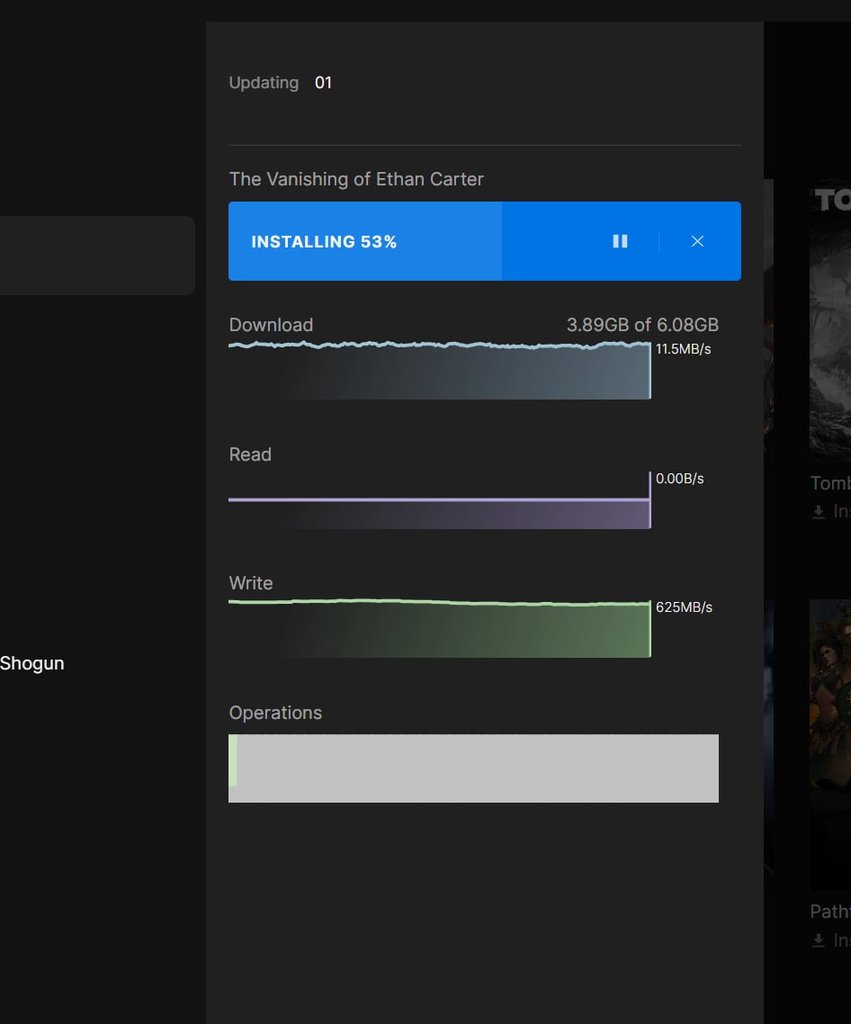Click the Write speed graph
This screenshot has width=851, height=1024.
[440, 628]
